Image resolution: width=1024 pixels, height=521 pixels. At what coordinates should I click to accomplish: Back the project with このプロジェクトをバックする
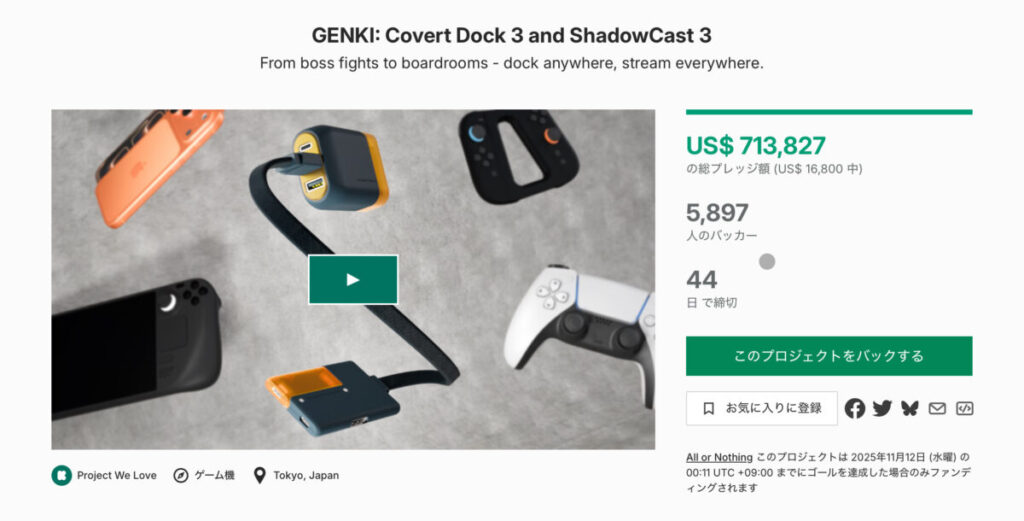pos(829,356)
